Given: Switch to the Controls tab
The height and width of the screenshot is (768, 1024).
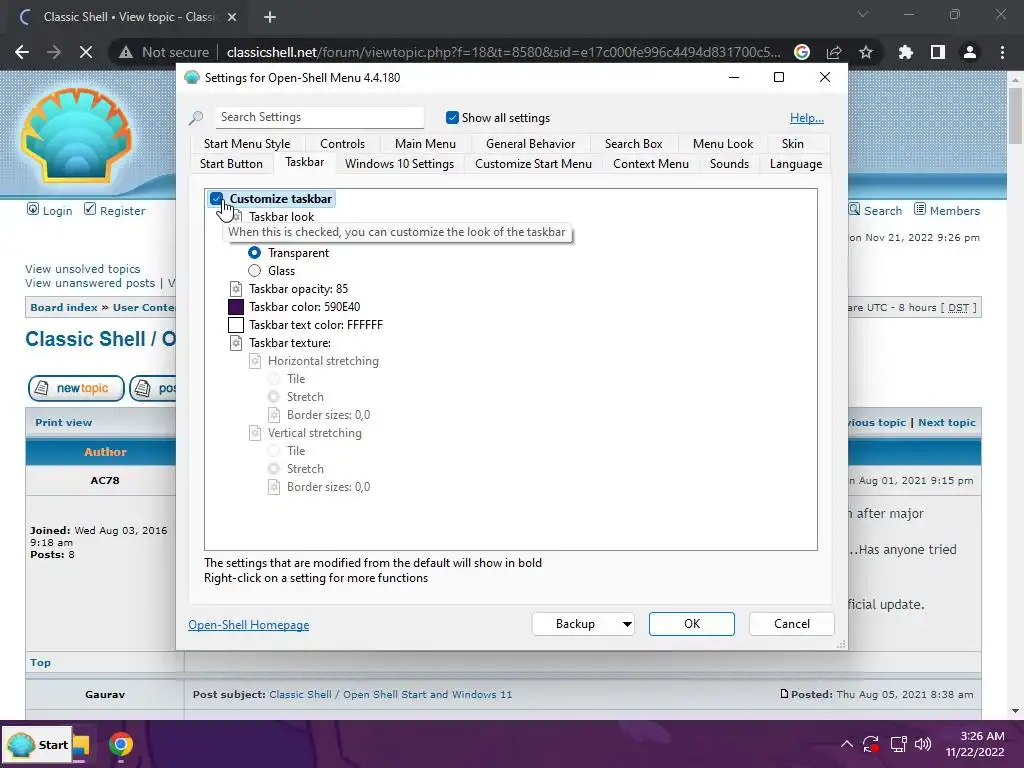Looking at the screenshot, I should pos(342,144).
